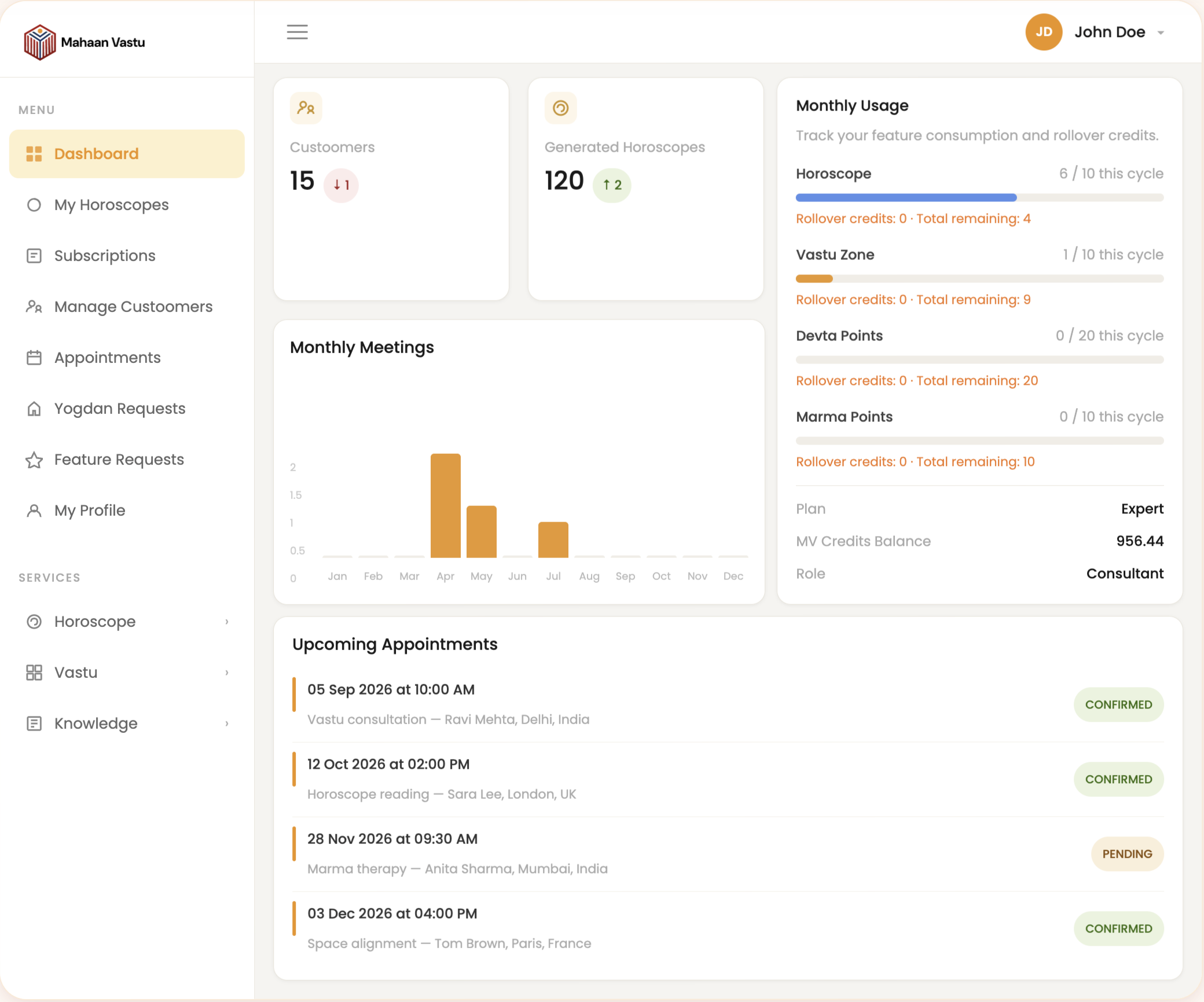
Task: Click '6 / 10 this cycle' Horoscope usage text
Action: 1111,174
